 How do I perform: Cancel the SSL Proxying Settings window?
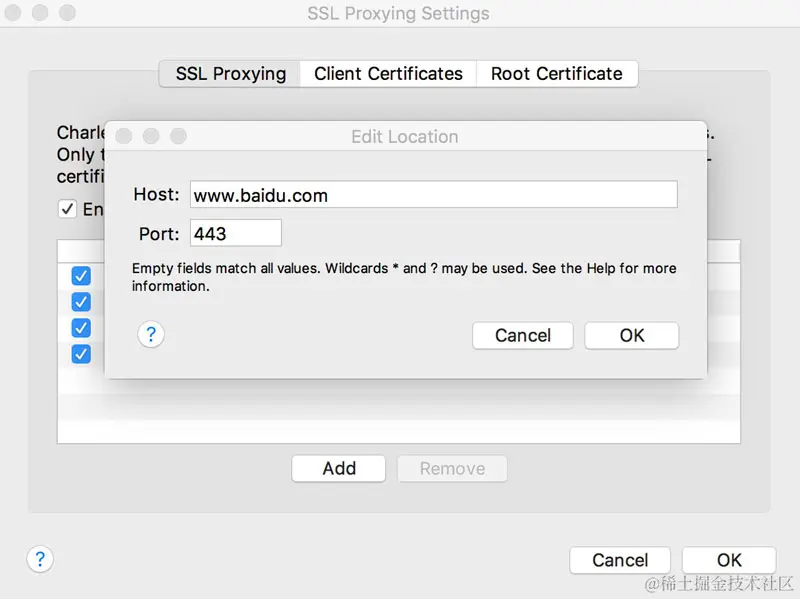(x=620, y=560)
